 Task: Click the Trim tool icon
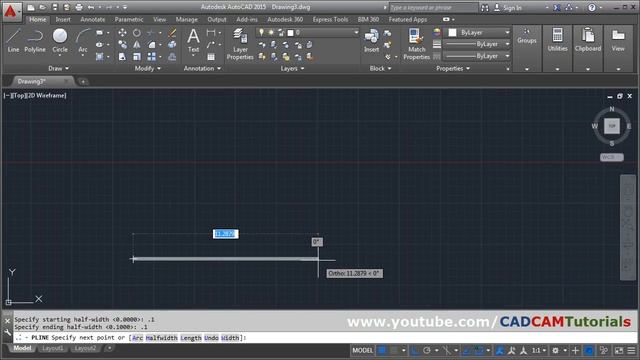(x=151, y=33)
